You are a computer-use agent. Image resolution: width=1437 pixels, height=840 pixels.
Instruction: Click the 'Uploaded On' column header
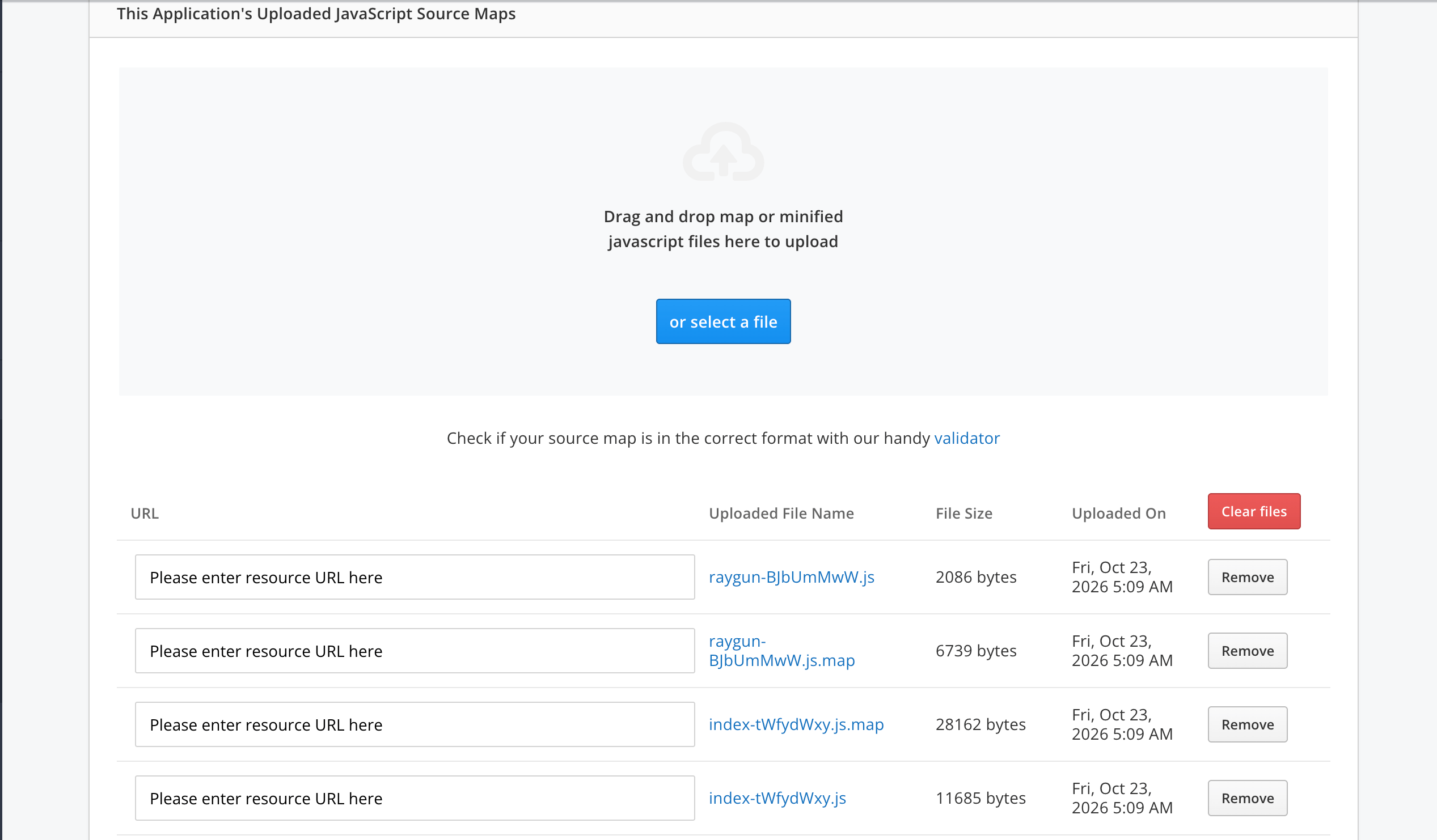click(1118, 513)
